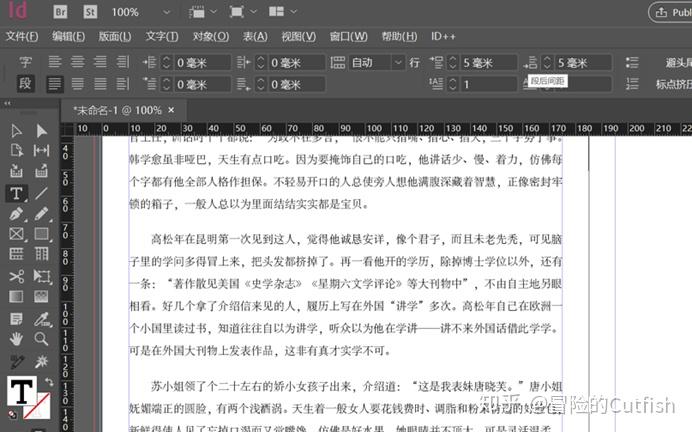Click the right indent 0毫米 field
This screenshot has height=432, width=692.
(297, 62)
